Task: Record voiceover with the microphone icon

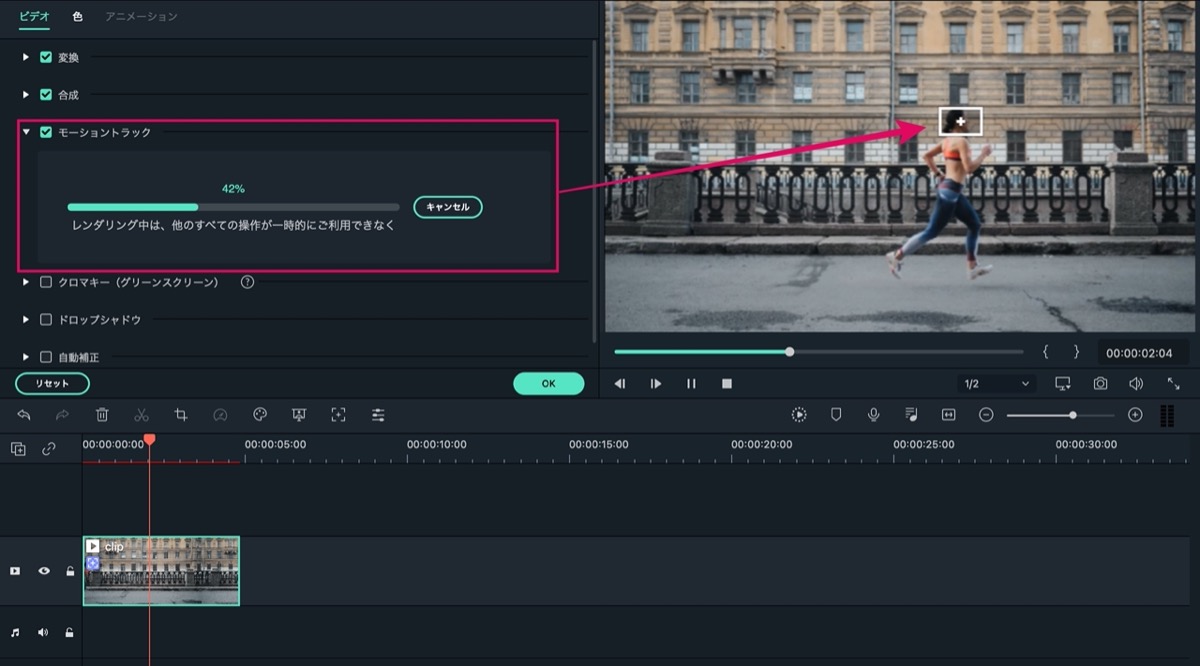Action: pyautogui.click(x=874, y=415)
